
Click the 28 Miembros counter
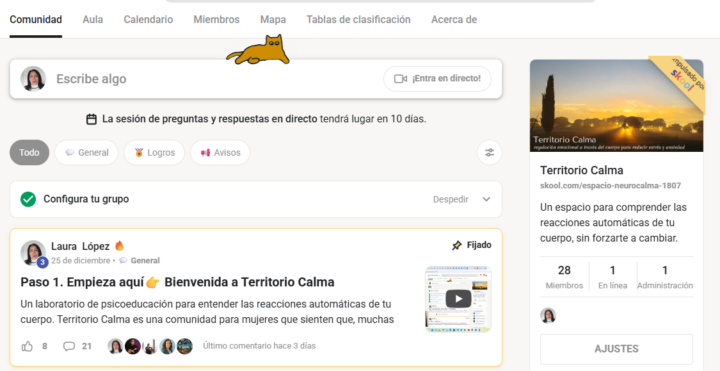coord(564,277)
